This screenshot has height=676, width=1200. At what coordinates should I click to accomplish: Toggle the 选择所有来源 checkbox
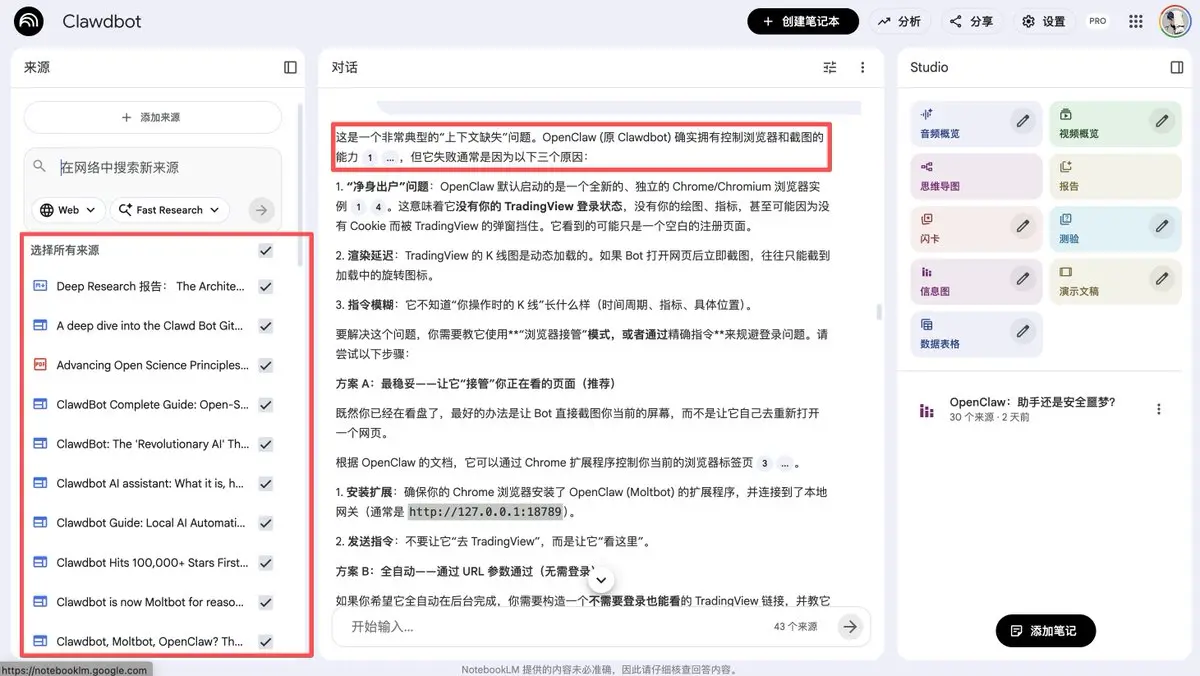[265, 251]
